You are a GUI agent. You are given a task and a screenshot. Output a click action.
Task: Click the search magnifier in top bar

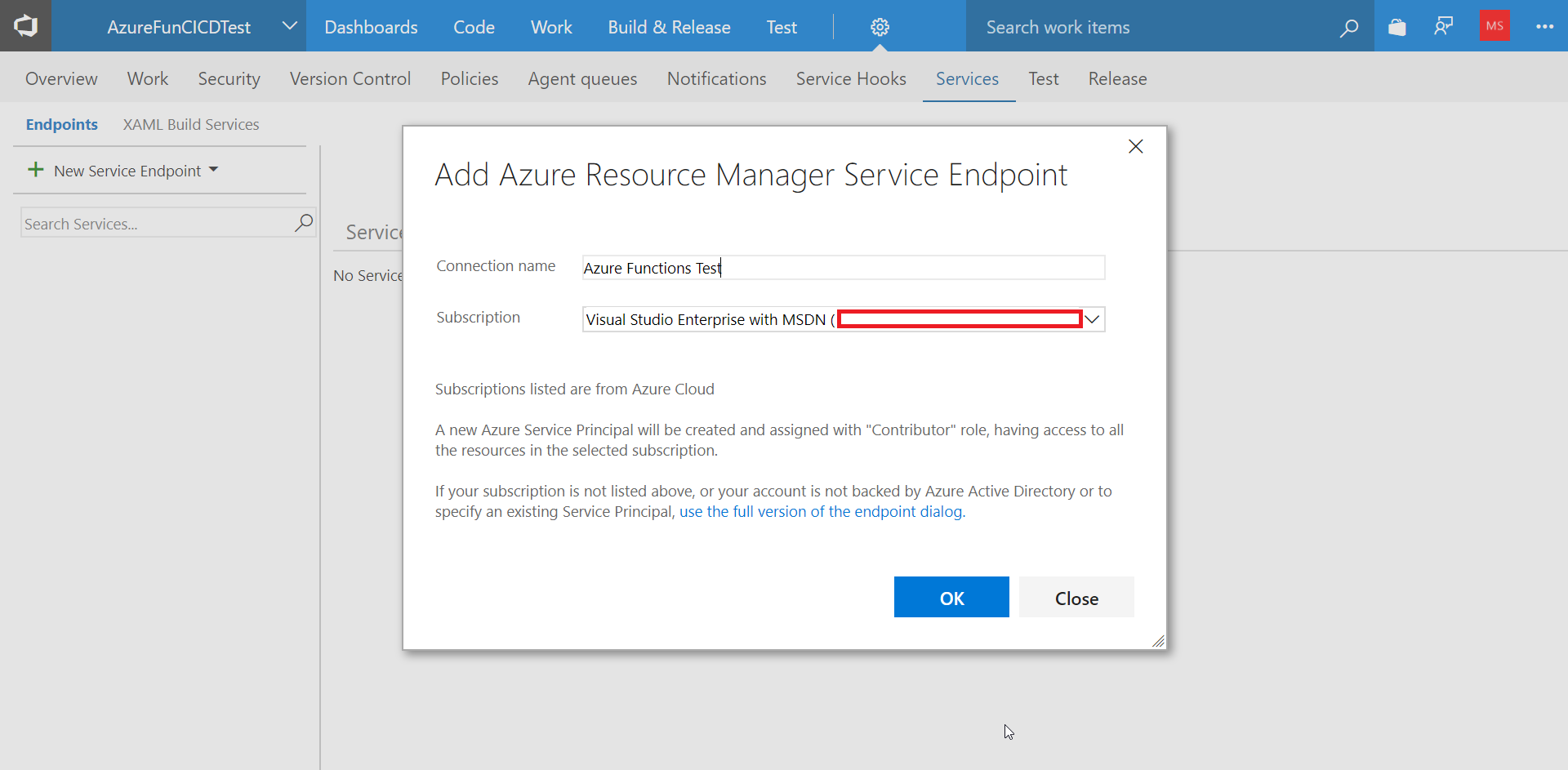(x=1349, y=28)
